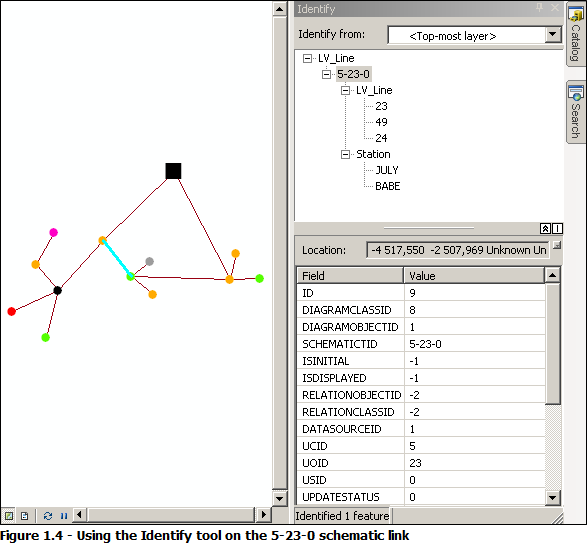Select the UPDATESTATUS field row

click(421, 497)
